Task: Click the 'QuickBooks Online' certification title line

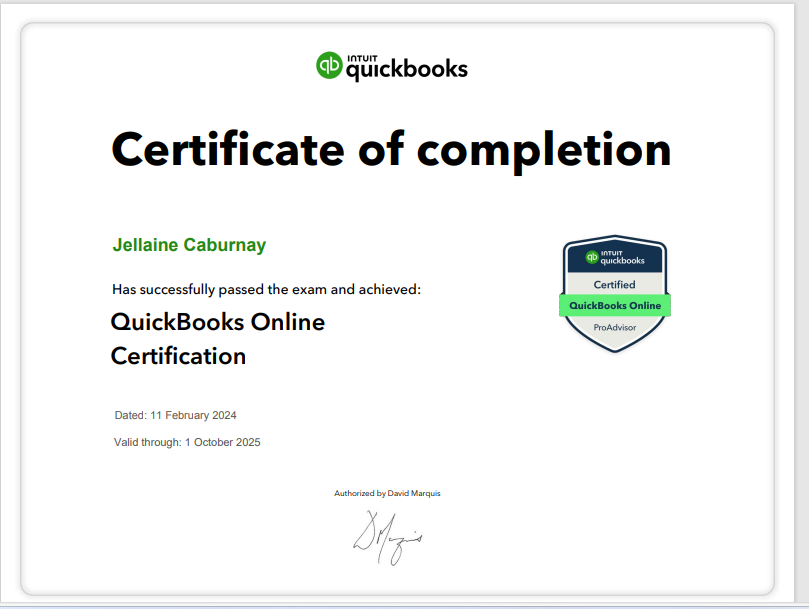Action: pyautogui.click(x=218, y=322)
